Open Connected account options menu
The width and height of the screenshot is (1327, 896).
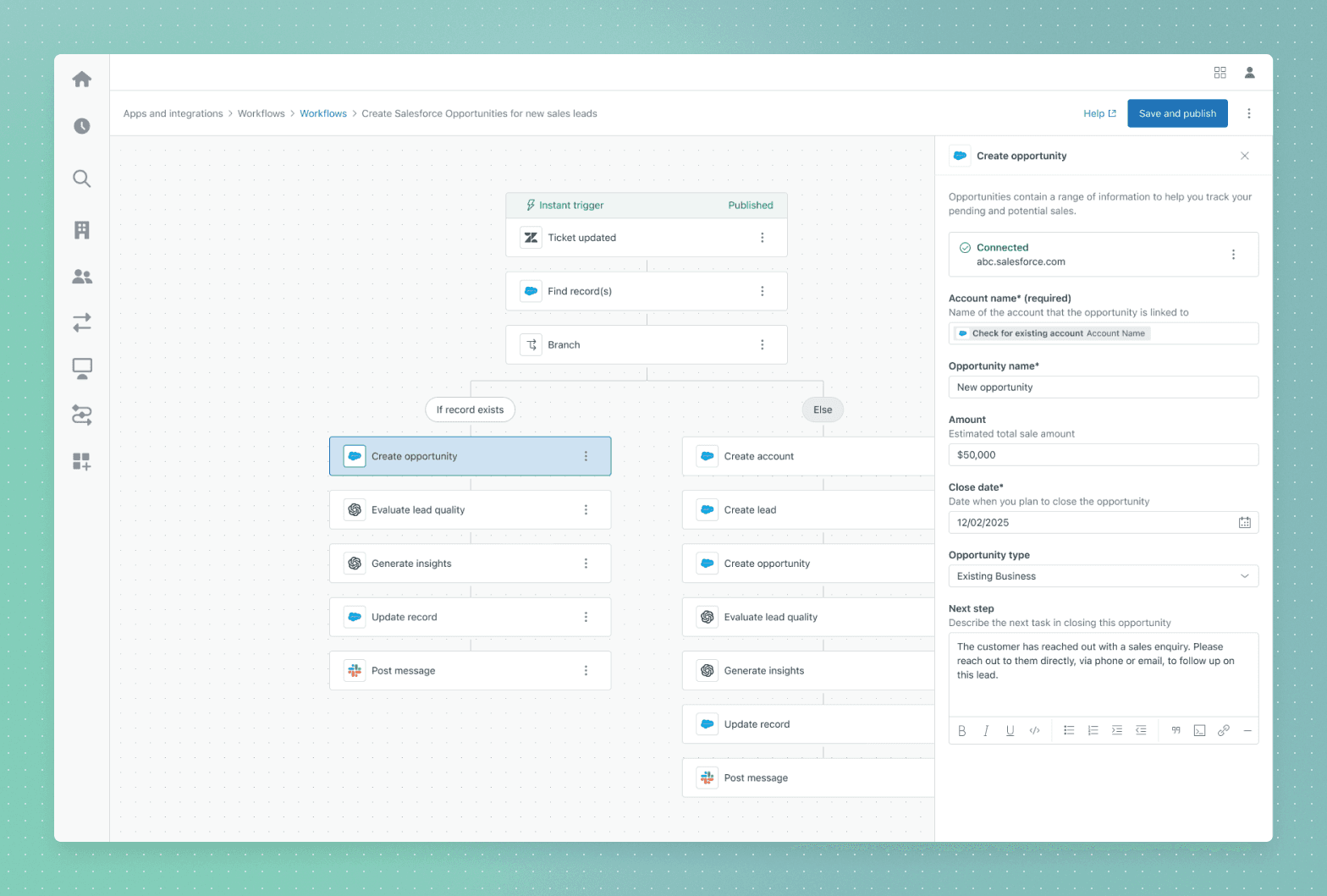tap(1233, 255)
